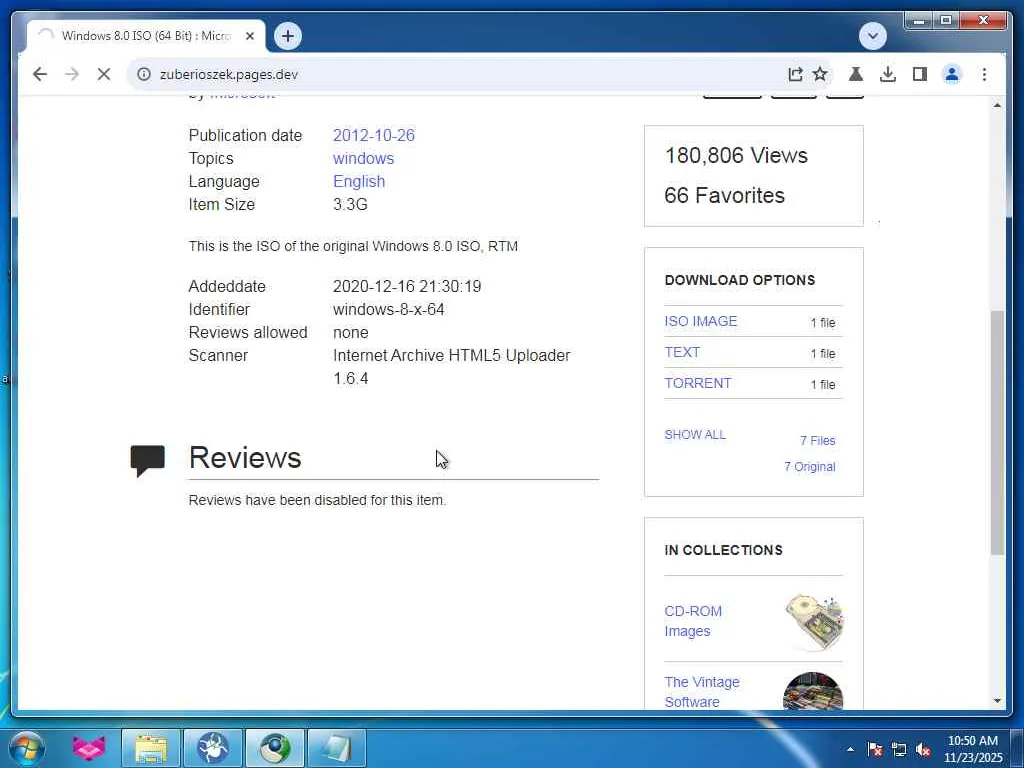1024x768 pixels.
Task: Open Action Center flag tray icon
Action: coord(875,749)
